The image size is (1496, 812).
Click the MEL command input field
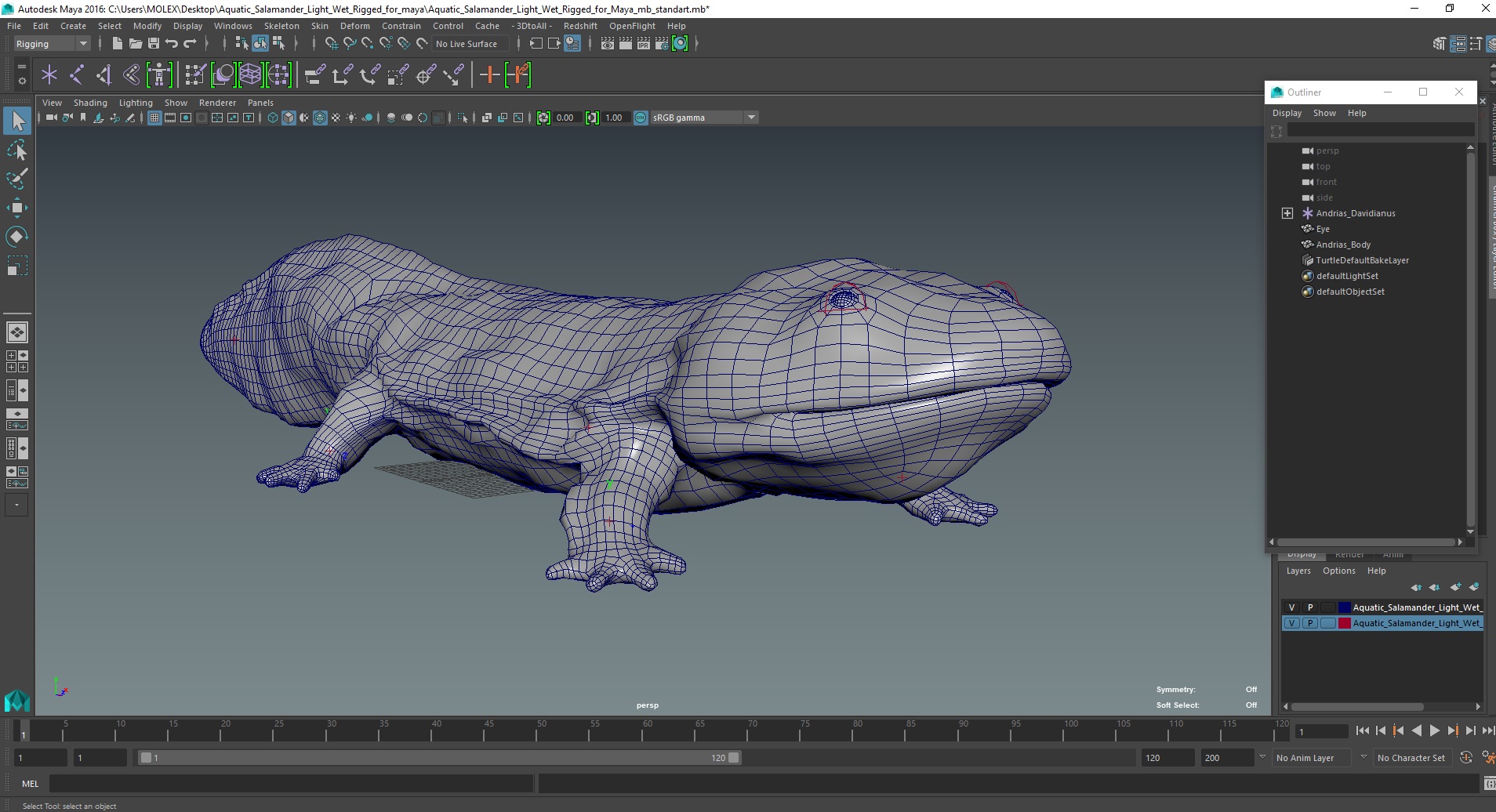[290, 783]
